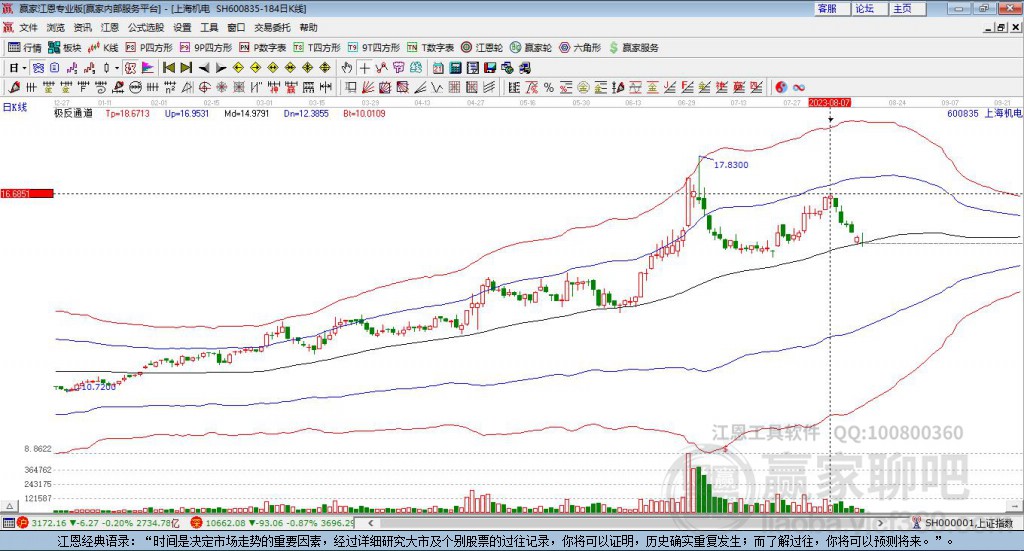This screenshot has width=1024, height=551.
Task: Click the Up=16.9531 indicator value
Action: (187, 113)
